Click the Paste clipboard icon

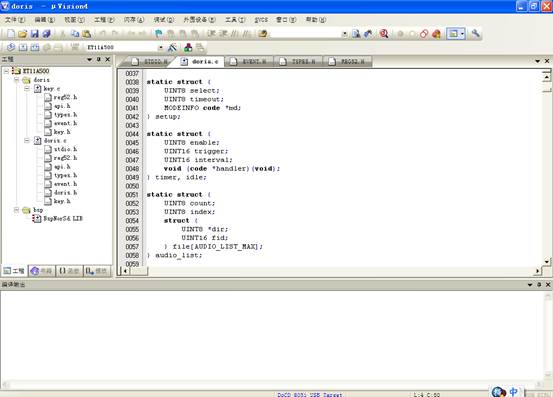86,34
